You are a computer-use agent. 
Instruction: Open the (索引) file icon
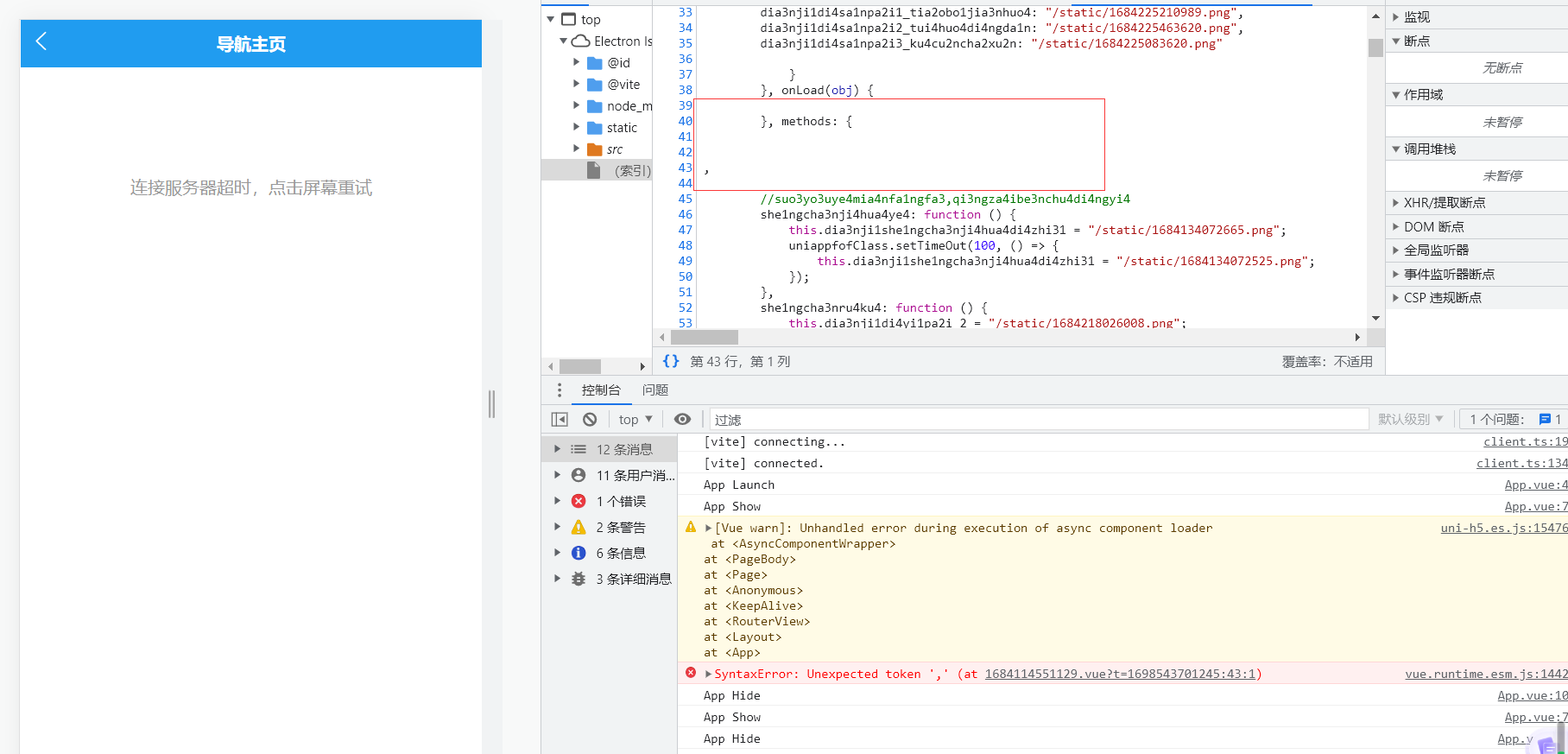(x=593, y=170)
